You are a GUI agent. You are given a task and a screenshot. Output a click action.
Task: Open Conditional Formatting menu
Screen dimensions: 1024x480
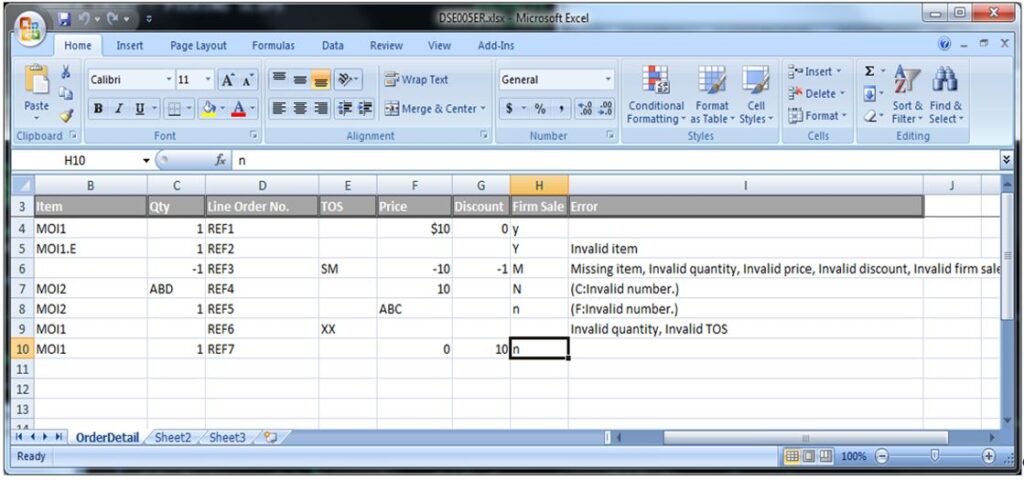point(656,95)
